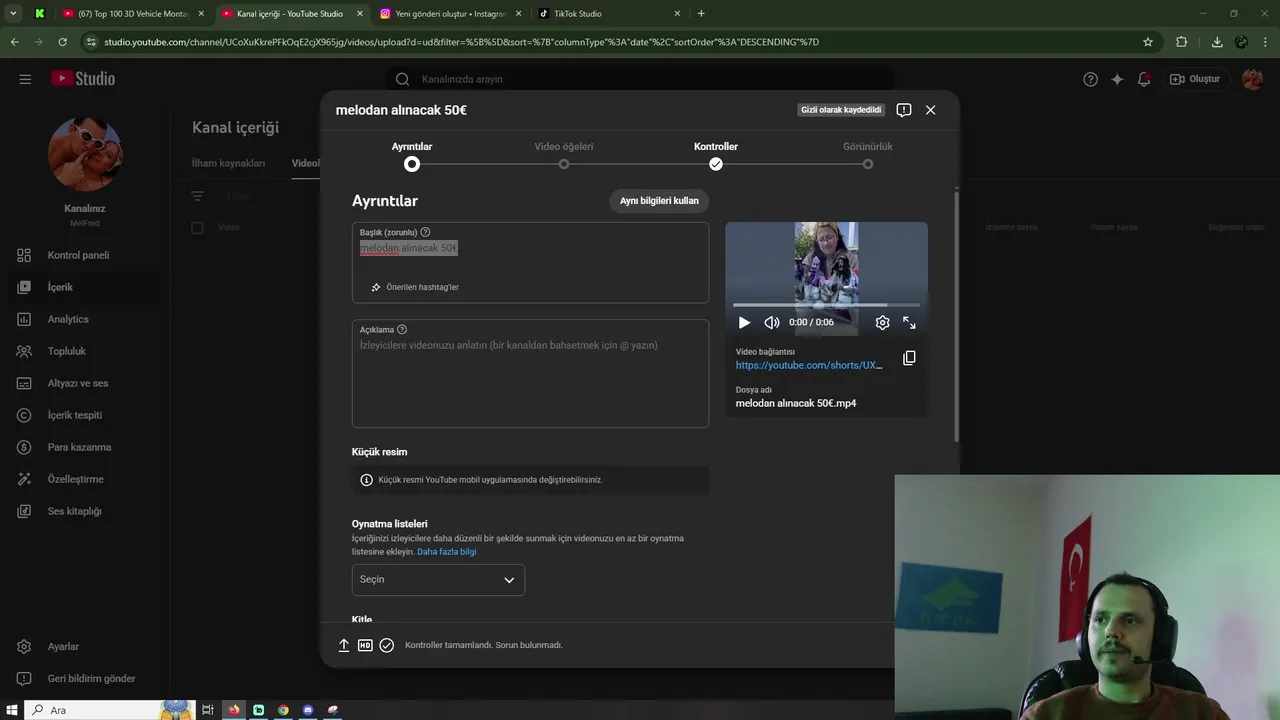Open the Açıklama help question mark icon
Image resolution: width=1280 pixels, height=720 pixels.
402,329
